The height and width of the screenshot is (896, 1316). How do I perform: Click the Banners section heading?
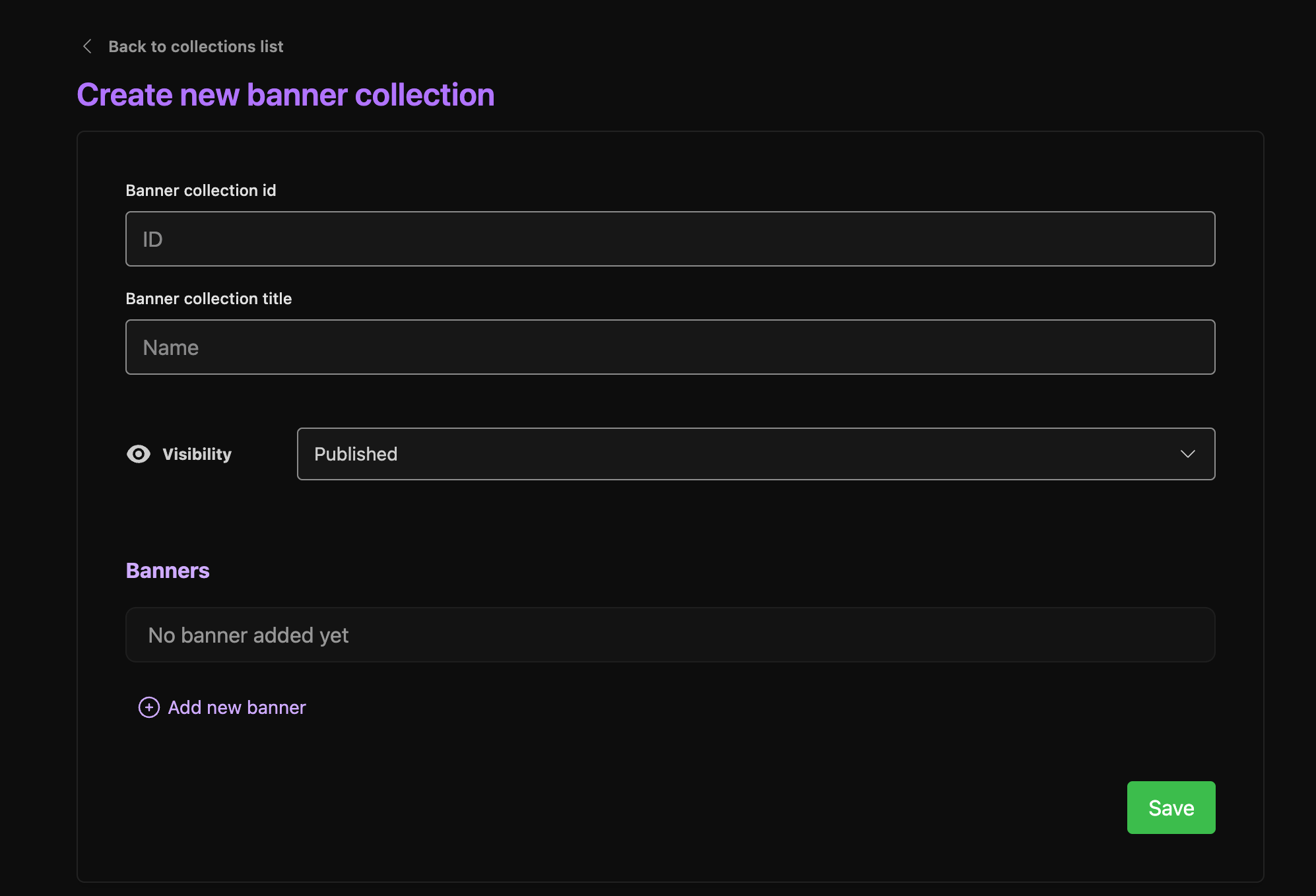click(168, 571)
